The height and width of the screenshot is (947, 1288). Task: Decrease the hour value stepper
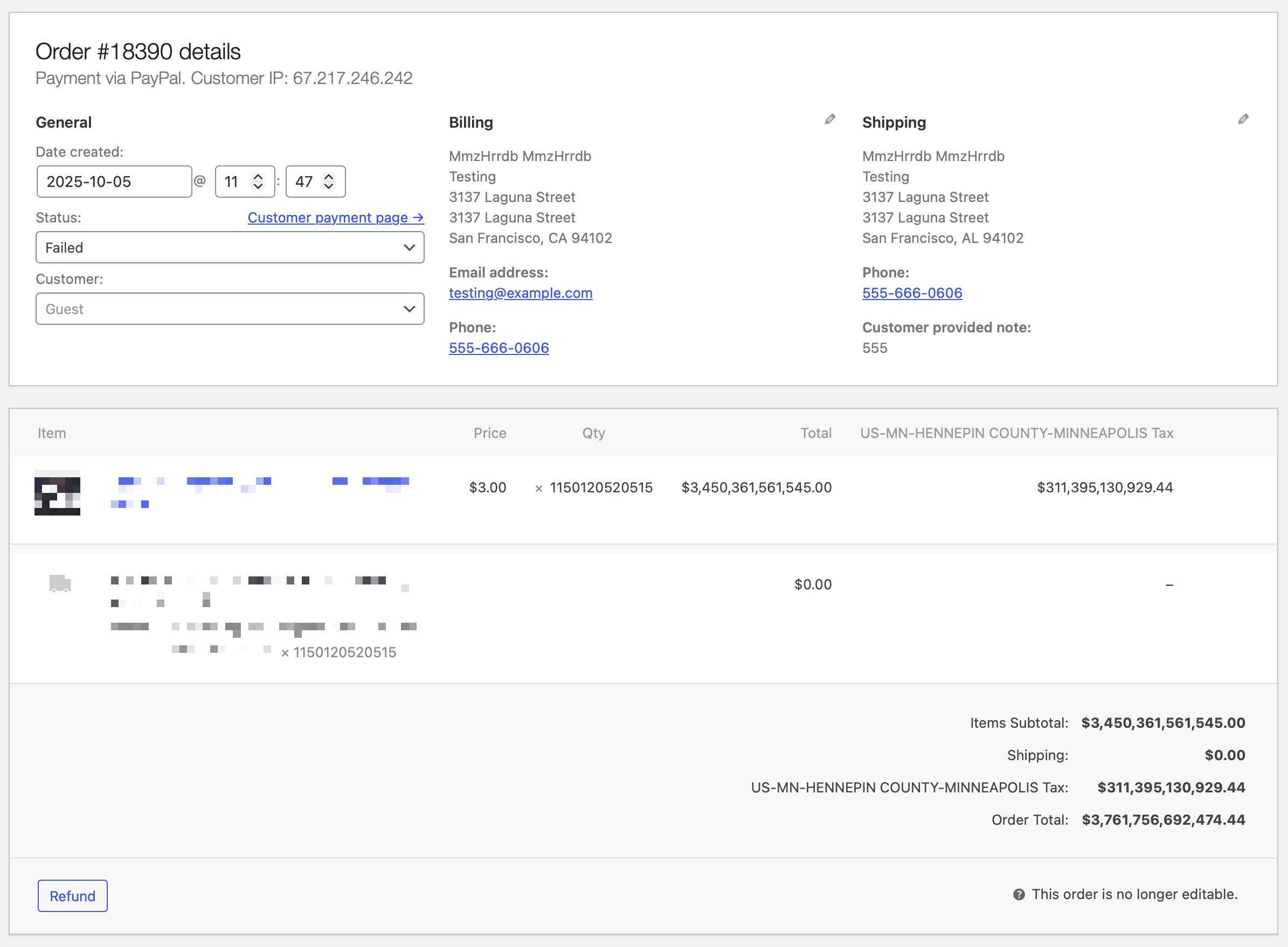(258, 187)
